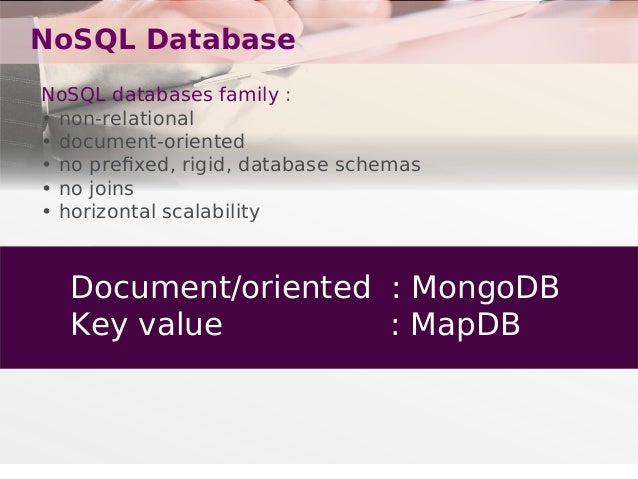Viewport: 638px width, 479px height.
Task: Click the 'Key value' label
Action: 146,324
